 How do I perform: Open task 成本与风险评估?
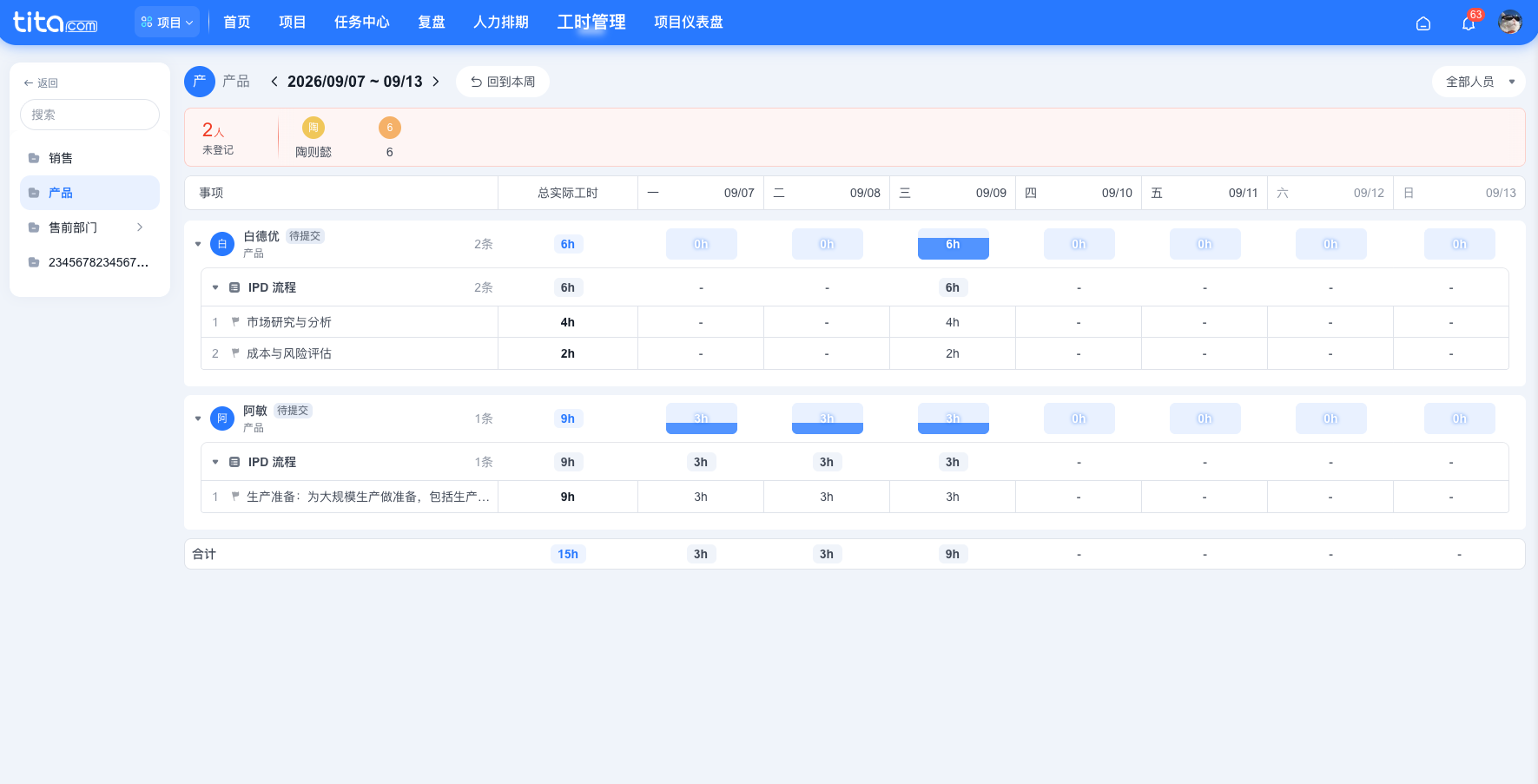point(289,353)
